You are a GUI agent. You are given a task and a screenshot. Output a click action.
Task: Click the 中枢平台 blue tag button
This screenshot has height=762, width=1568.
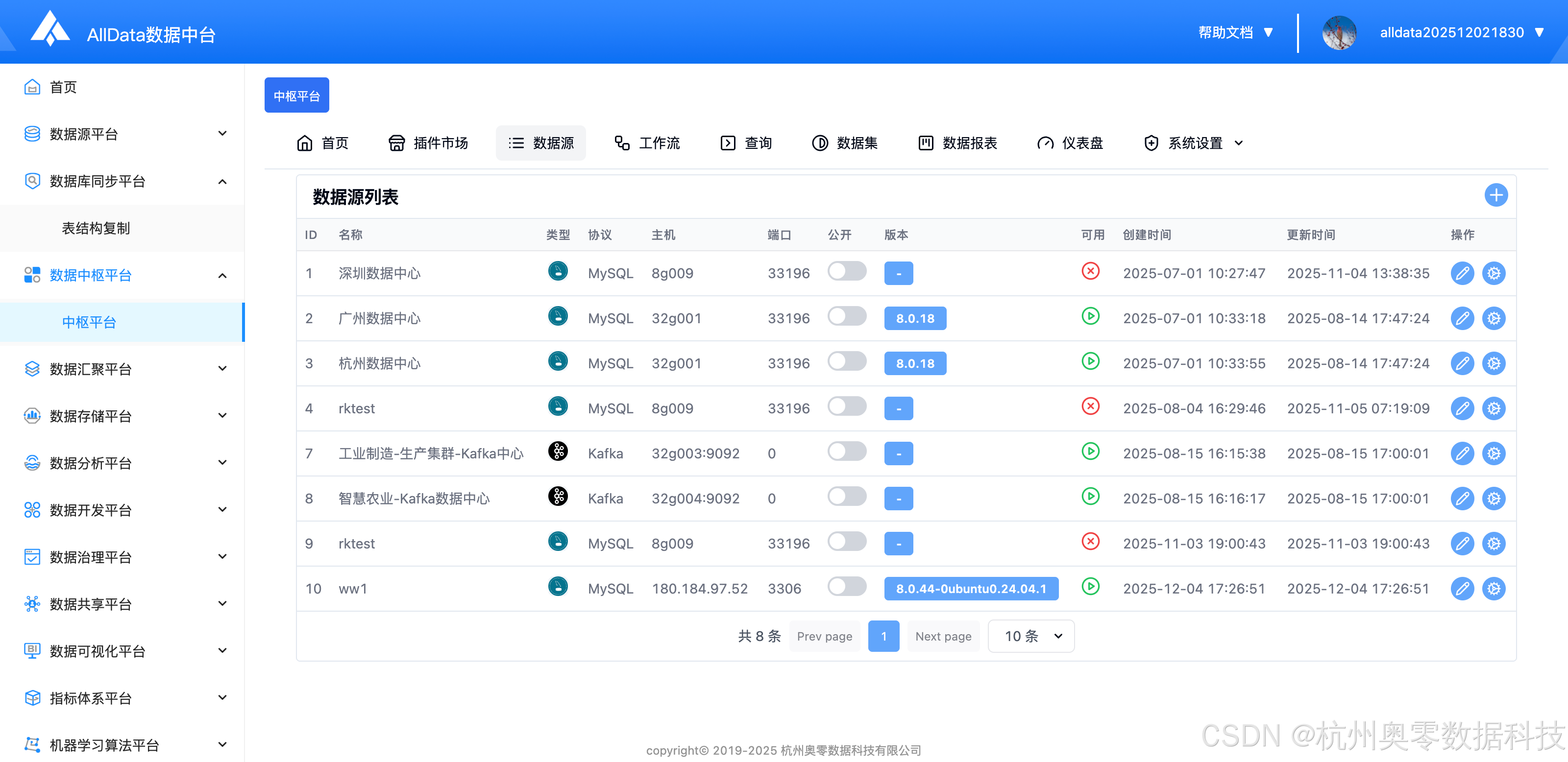296,95
